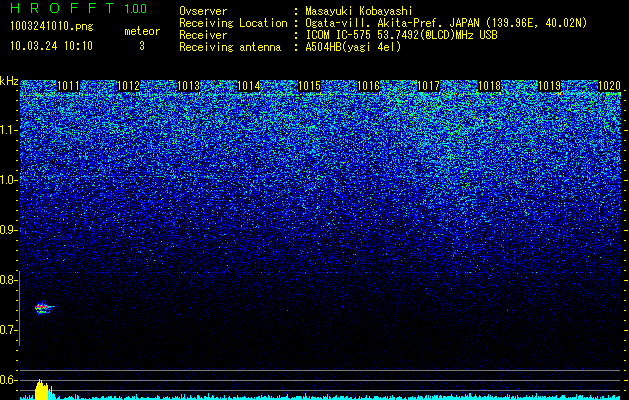Image resolution: width=629 pixels, height=400 pixels.
Task: Click filename 1003241010.png
Action: click(52, 26)
